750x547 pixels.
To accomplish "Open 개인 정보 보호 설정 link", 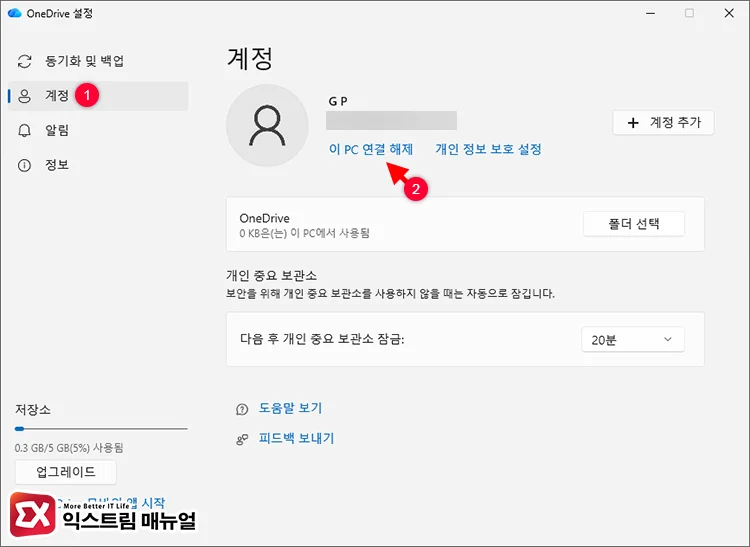I will [488, 149].
